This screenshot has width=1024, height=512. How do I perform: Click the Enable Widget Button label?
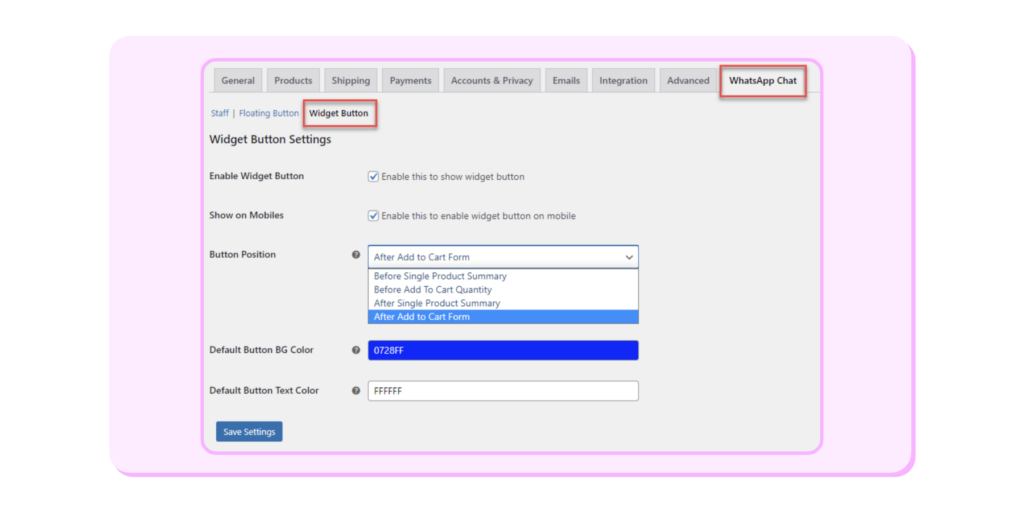pyautogui.click(x=257, y=176)
